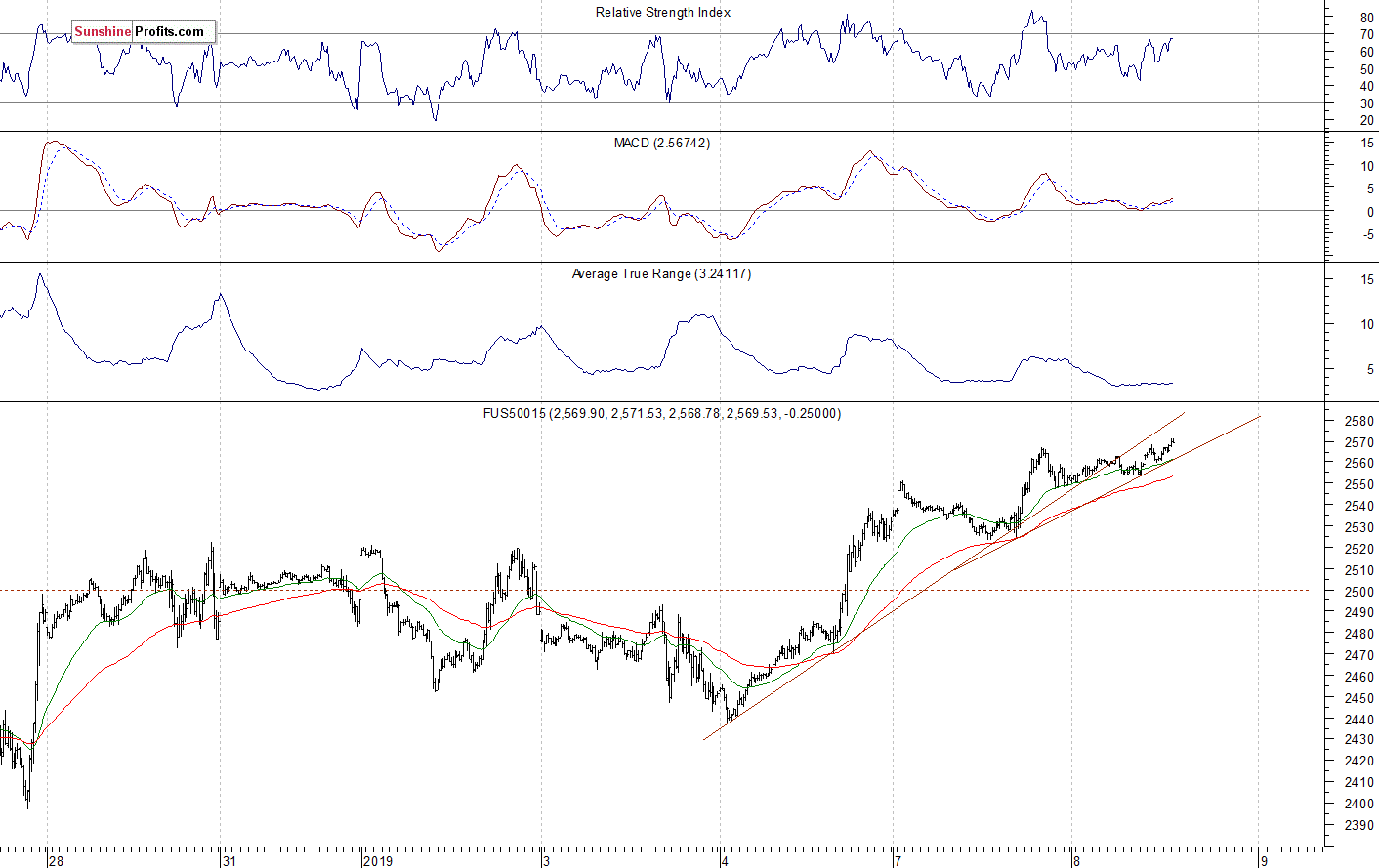Click the 3 date label on axis
This screenshot has height=868, width=1379.
point(547,861)
